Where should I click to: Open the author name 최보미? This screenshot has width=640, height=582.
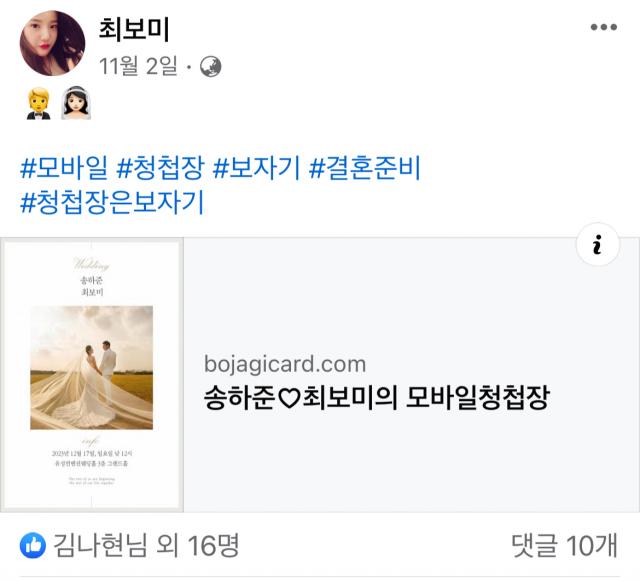134,29
